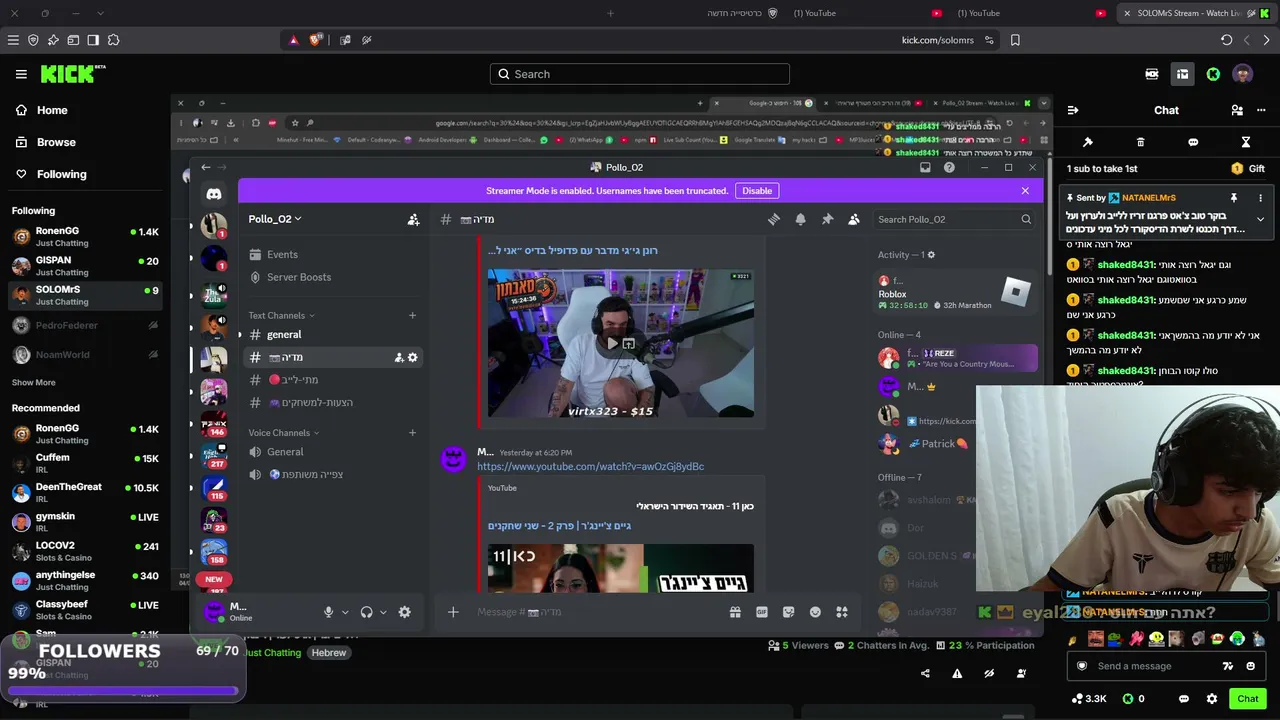The height and width of the screenshot is (720, 1280).
Task: Click the hourglass slow mode icon
Action: (1246, 142)
